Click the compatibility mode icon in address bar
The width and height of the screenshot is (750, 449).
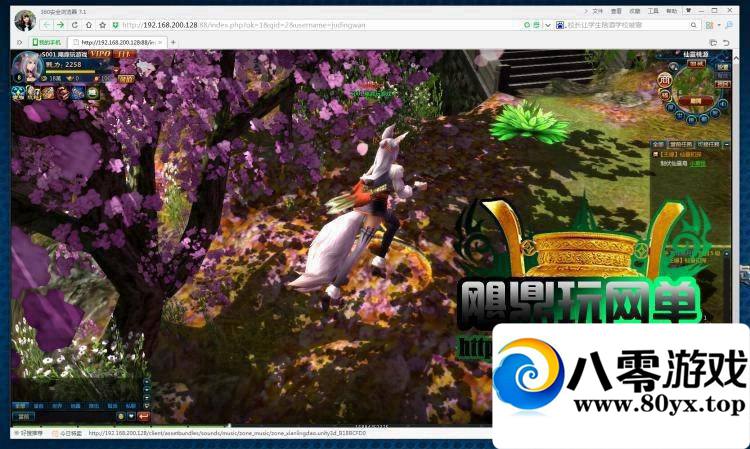click(x=536, y=25)
